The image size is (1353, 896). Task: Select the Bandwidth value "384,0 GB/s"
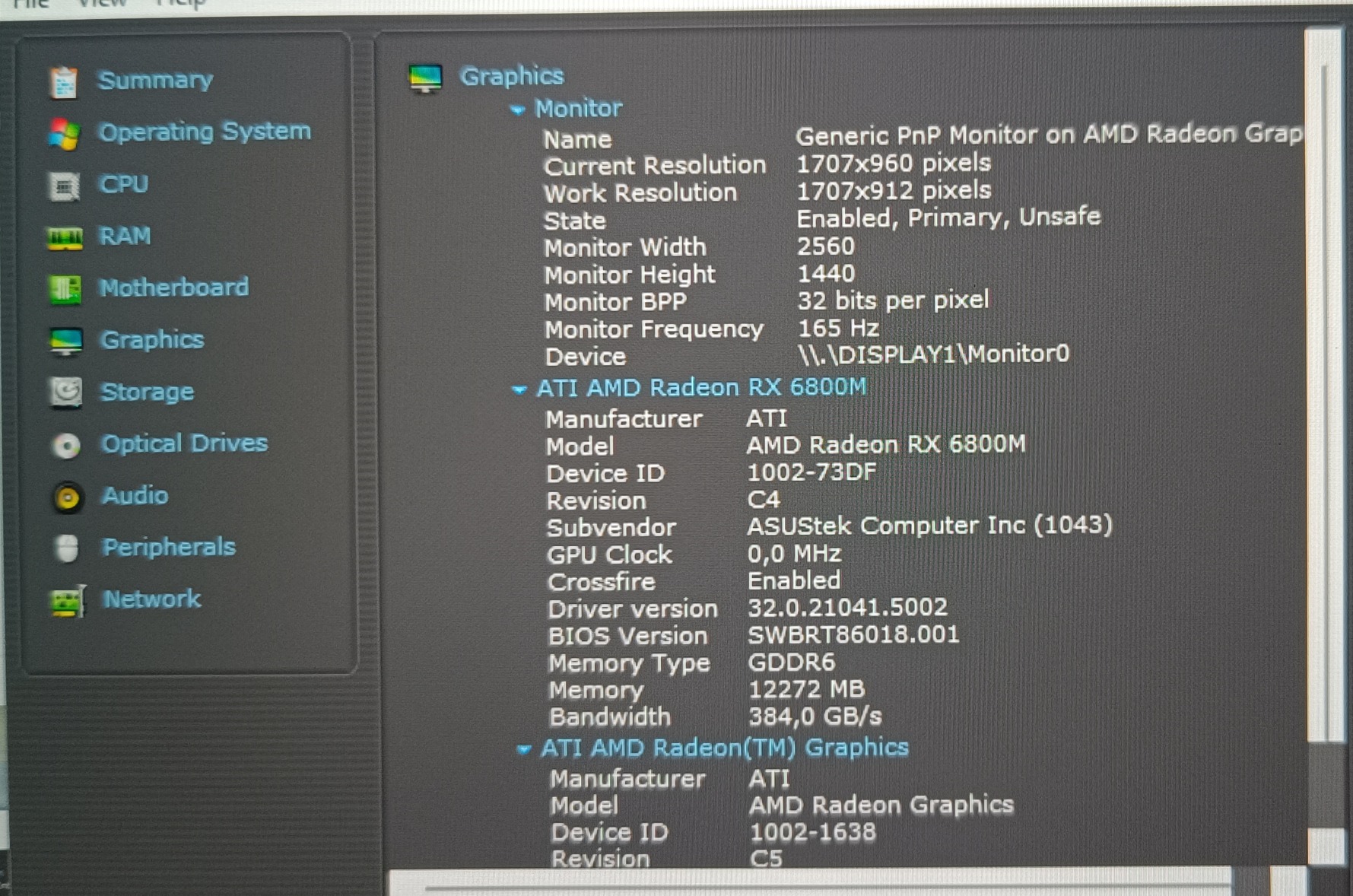[815, 716]
